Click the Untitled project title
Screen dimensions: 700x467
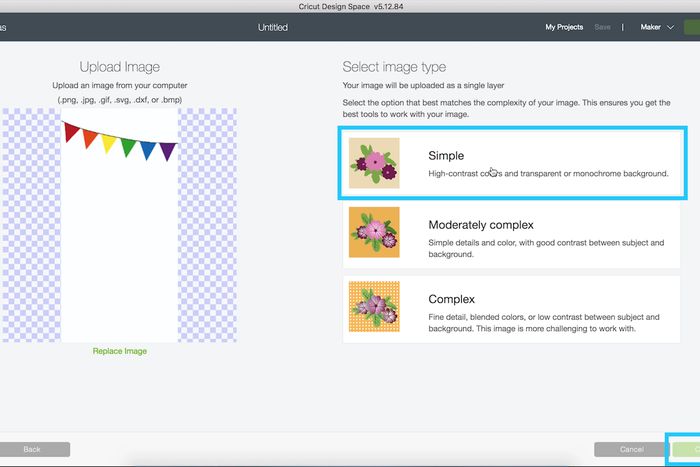(272, 27)
